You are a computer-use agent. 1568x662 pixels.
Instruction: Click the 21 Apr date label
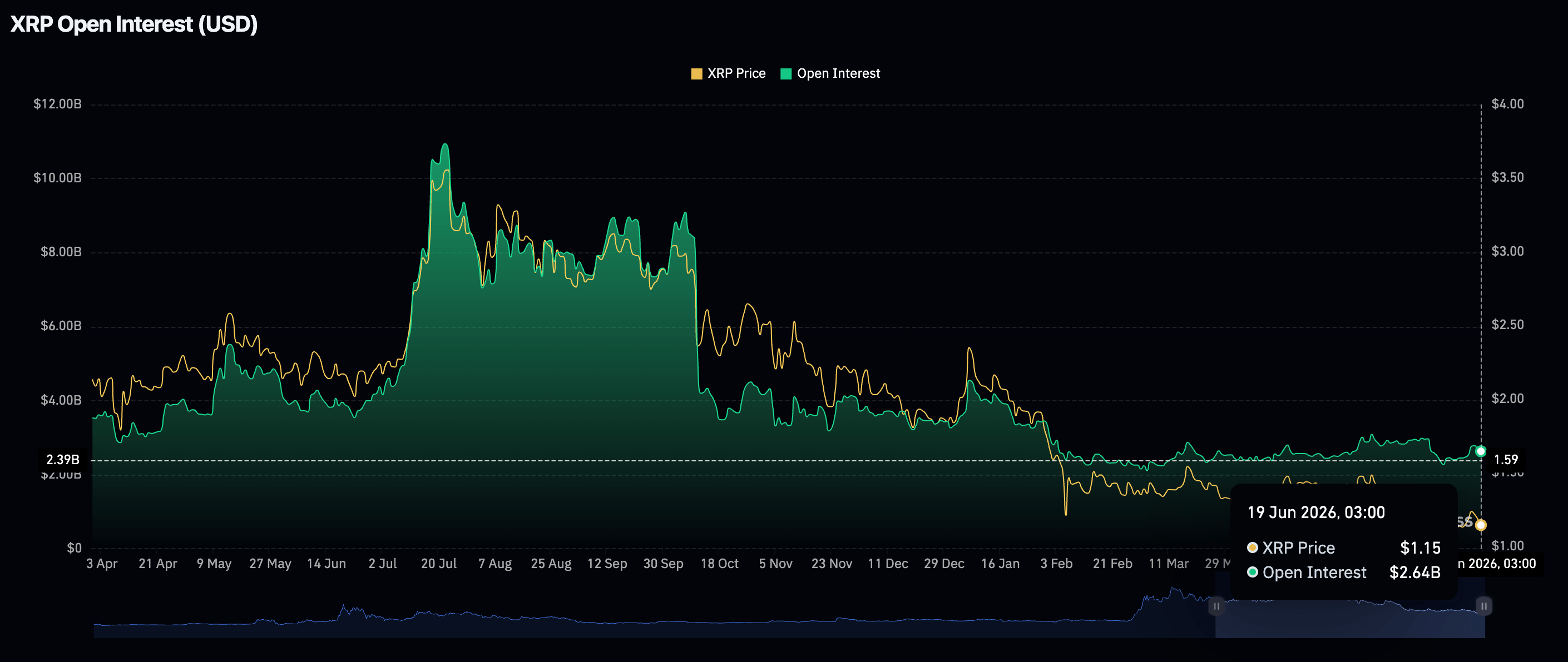(157, 564)
